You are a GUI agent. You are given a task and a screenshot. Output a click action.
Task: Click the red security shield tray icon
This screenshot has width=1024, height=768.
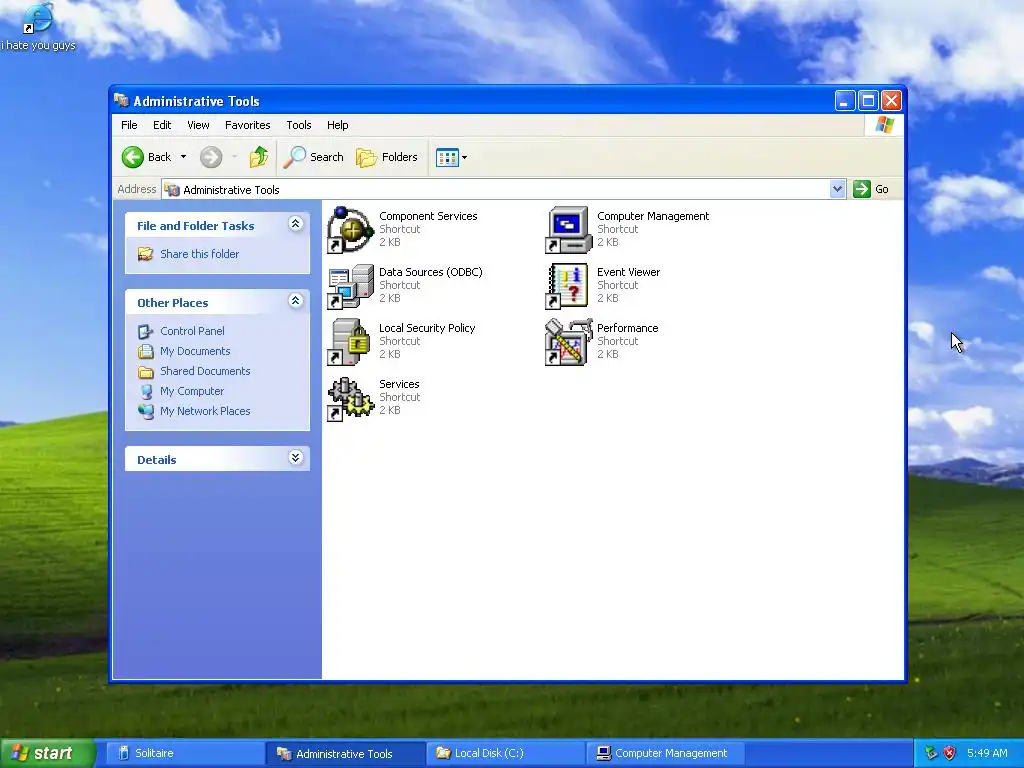coord(950,753)
